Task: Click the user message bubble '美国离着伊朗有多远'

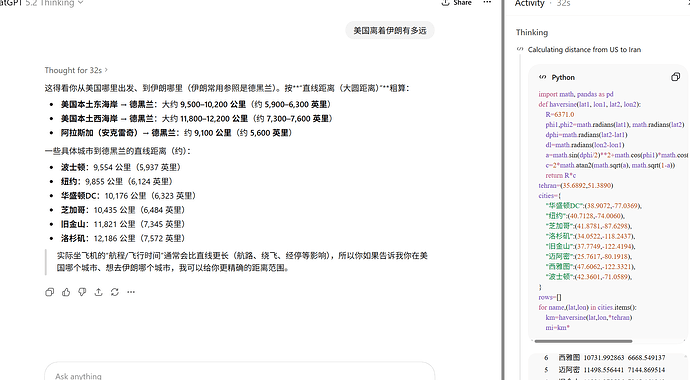Action: (x=390, y=30)
